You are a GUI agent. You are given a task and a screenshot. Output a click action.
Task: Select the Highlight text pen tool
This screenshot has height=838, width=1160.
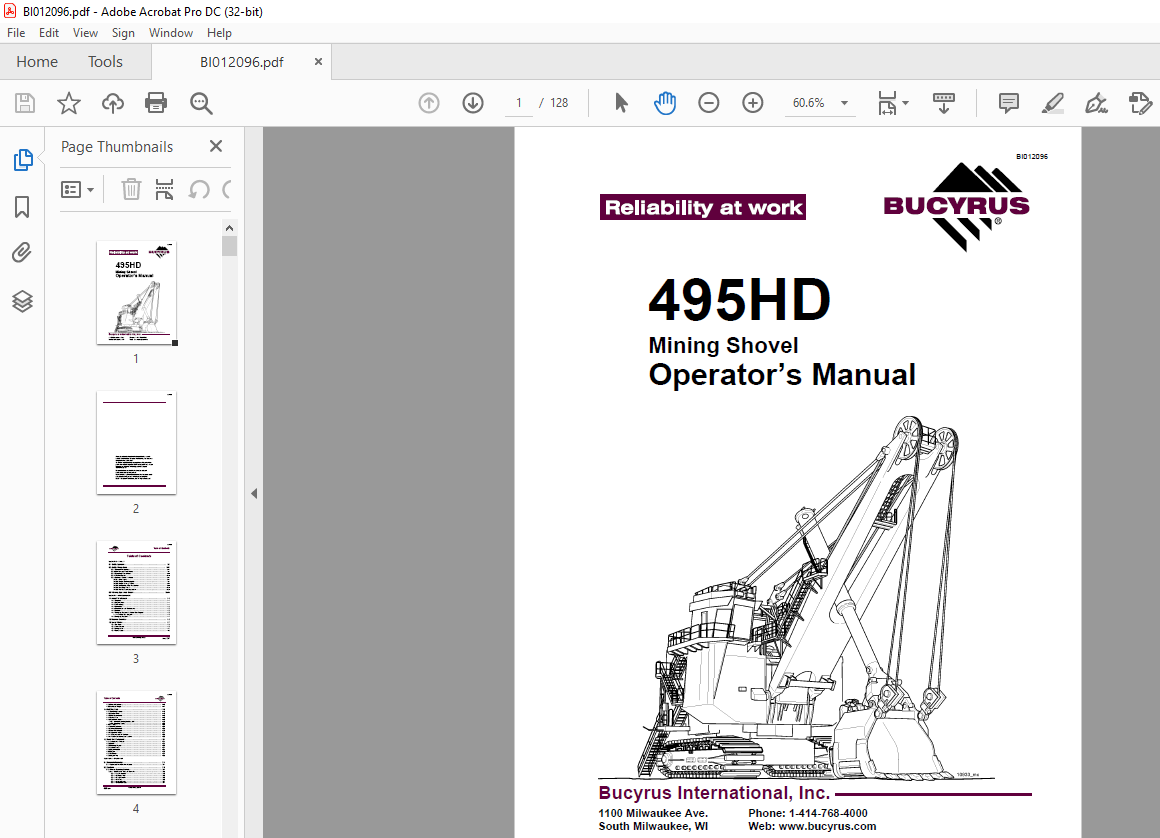pyautogui.click(x=1053, y=103)
